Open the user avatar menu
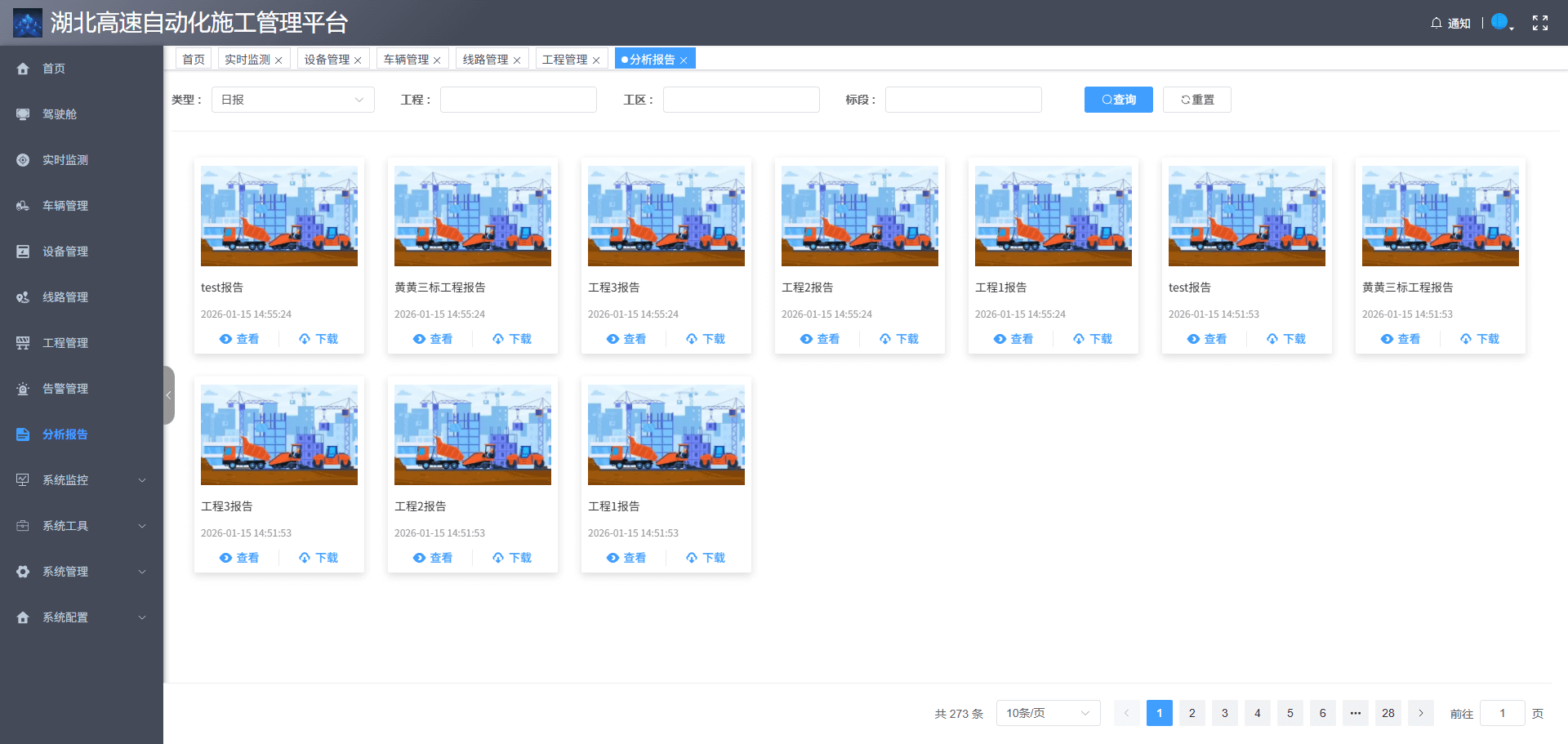Screen dimensions: 1568x744 1499,22
